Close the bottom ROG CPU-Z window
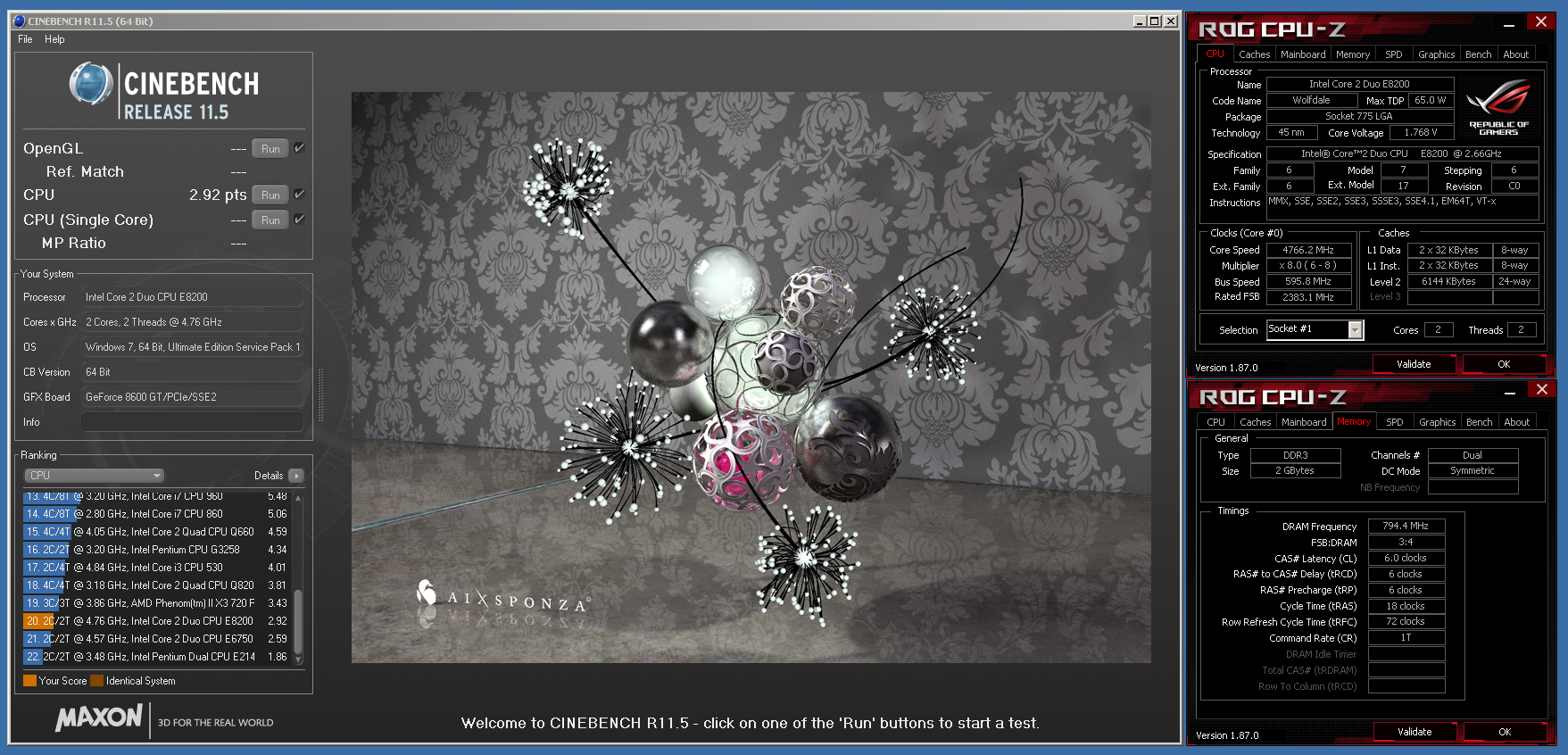The height and width of the screenshot is (755, 1568). (x=1542, y=390)
